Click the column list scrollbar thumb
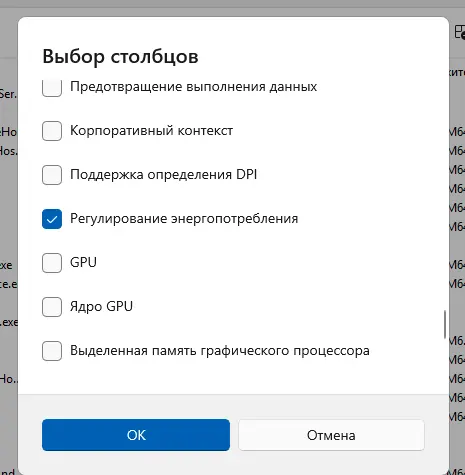 point(445,324)
